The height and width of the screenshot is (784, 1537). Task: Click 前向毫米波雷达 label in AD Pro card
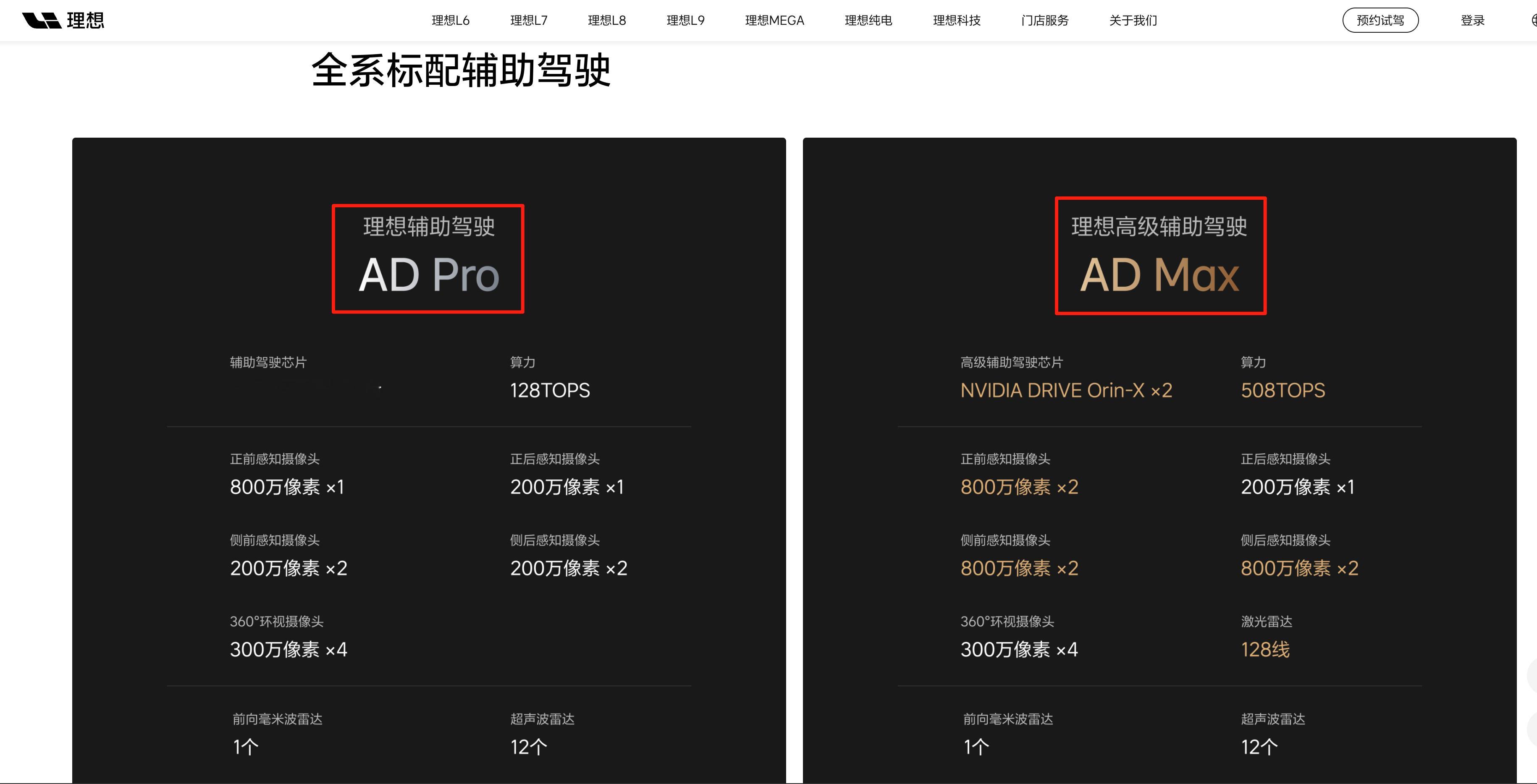point(278,720)
